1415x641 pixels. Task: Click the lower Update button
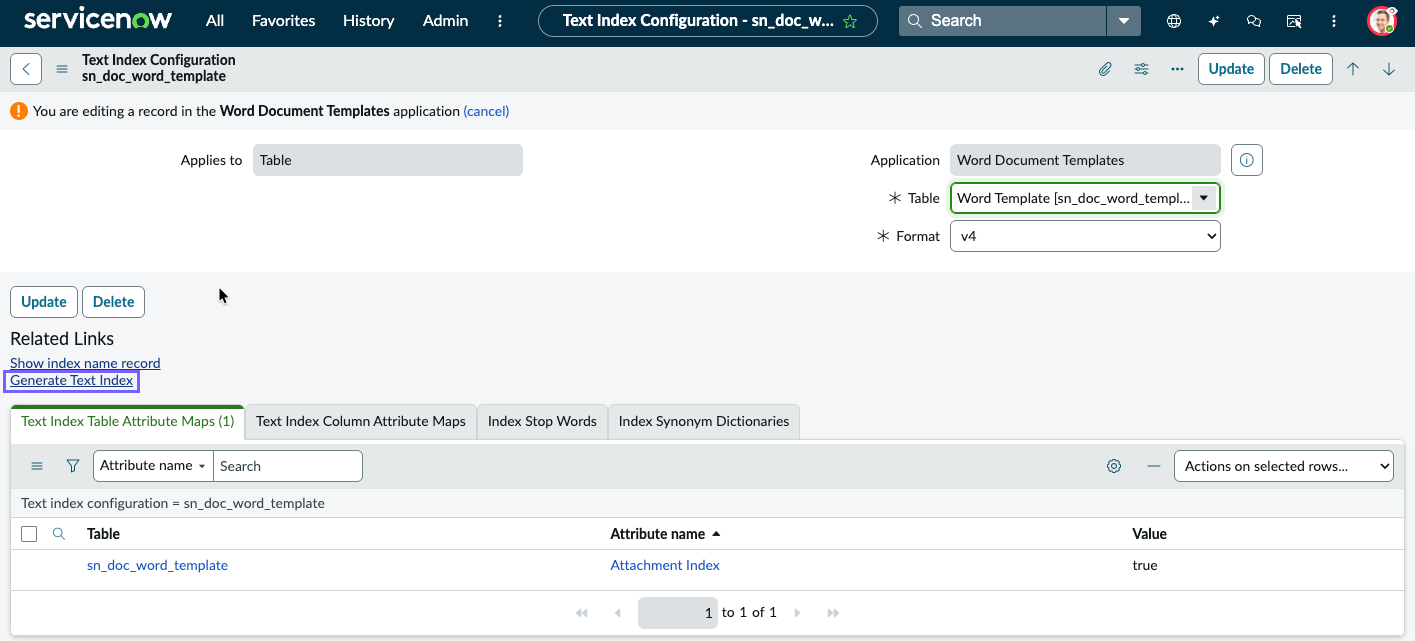44,302
